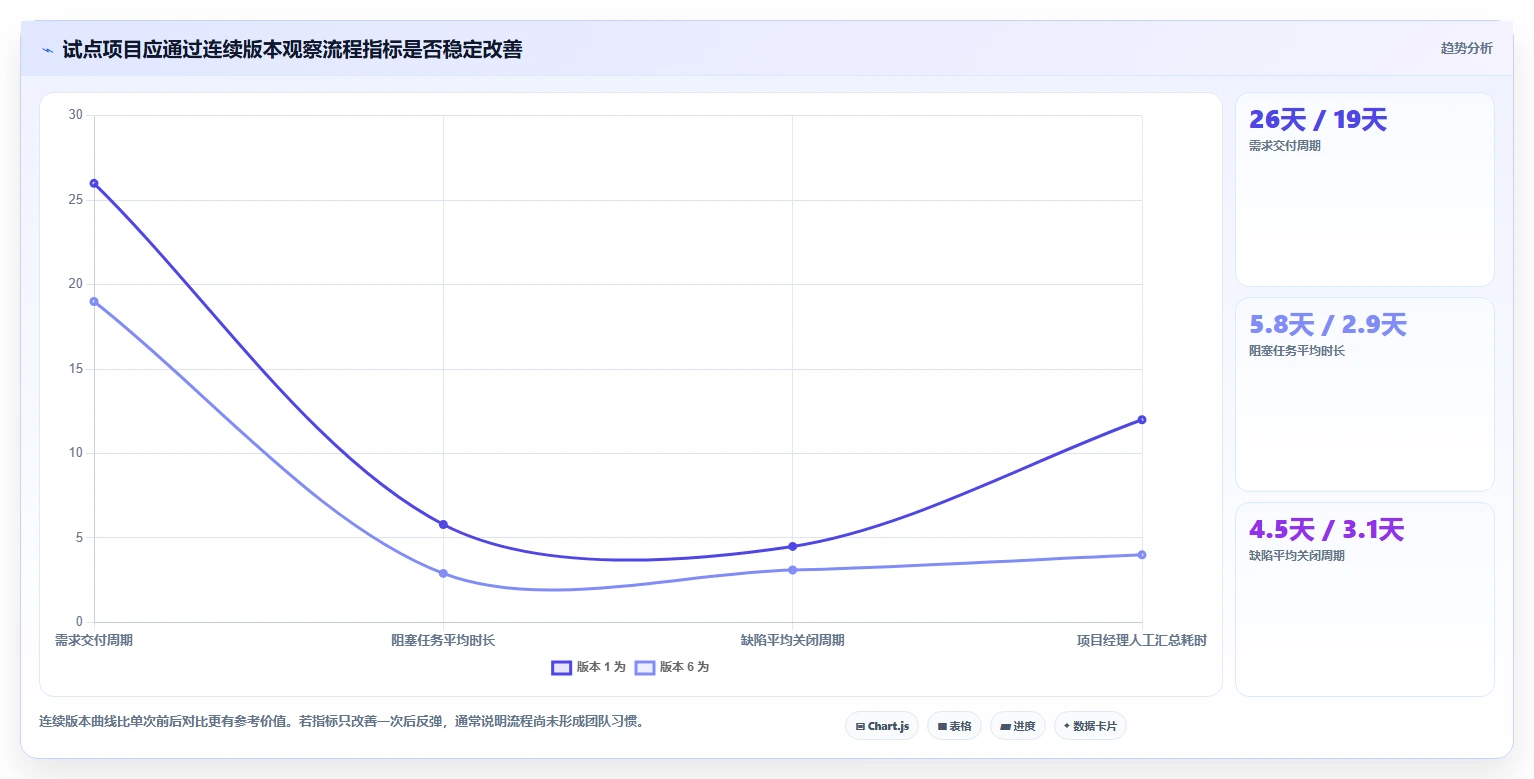
Task: Click the y-axis tick label 25
Action: tap(76, 200)
